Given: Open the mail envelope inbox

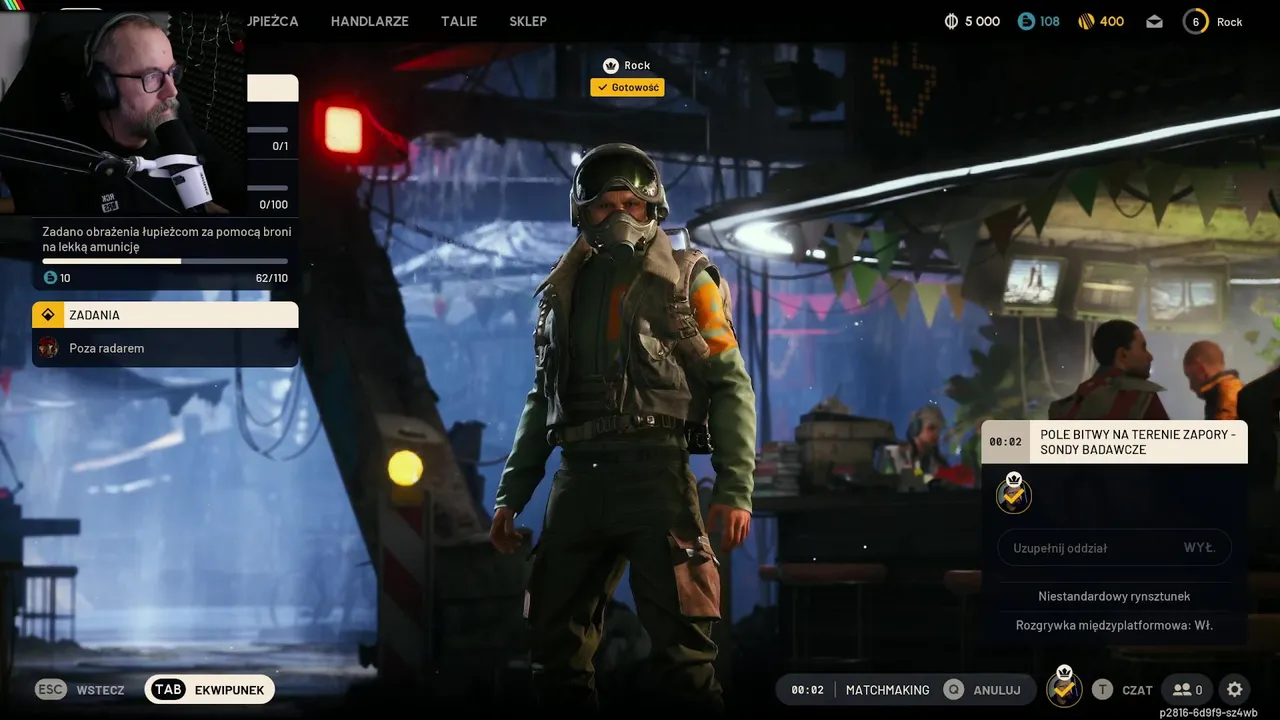Looking at the screenshot, I should (x=1154, y=21).
